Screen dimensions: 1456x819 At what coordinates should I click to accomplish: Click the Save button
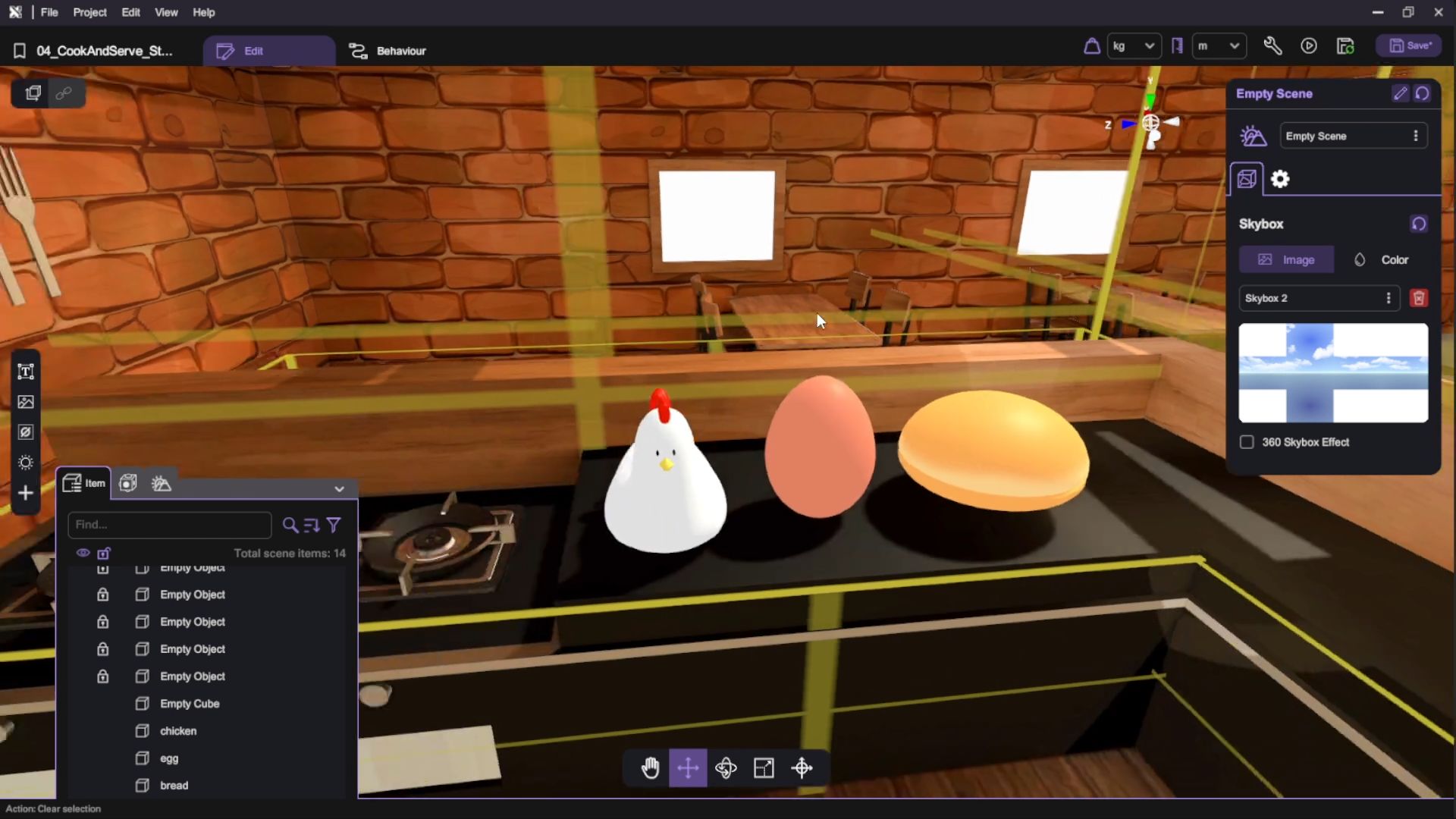tap(1410, 46)
